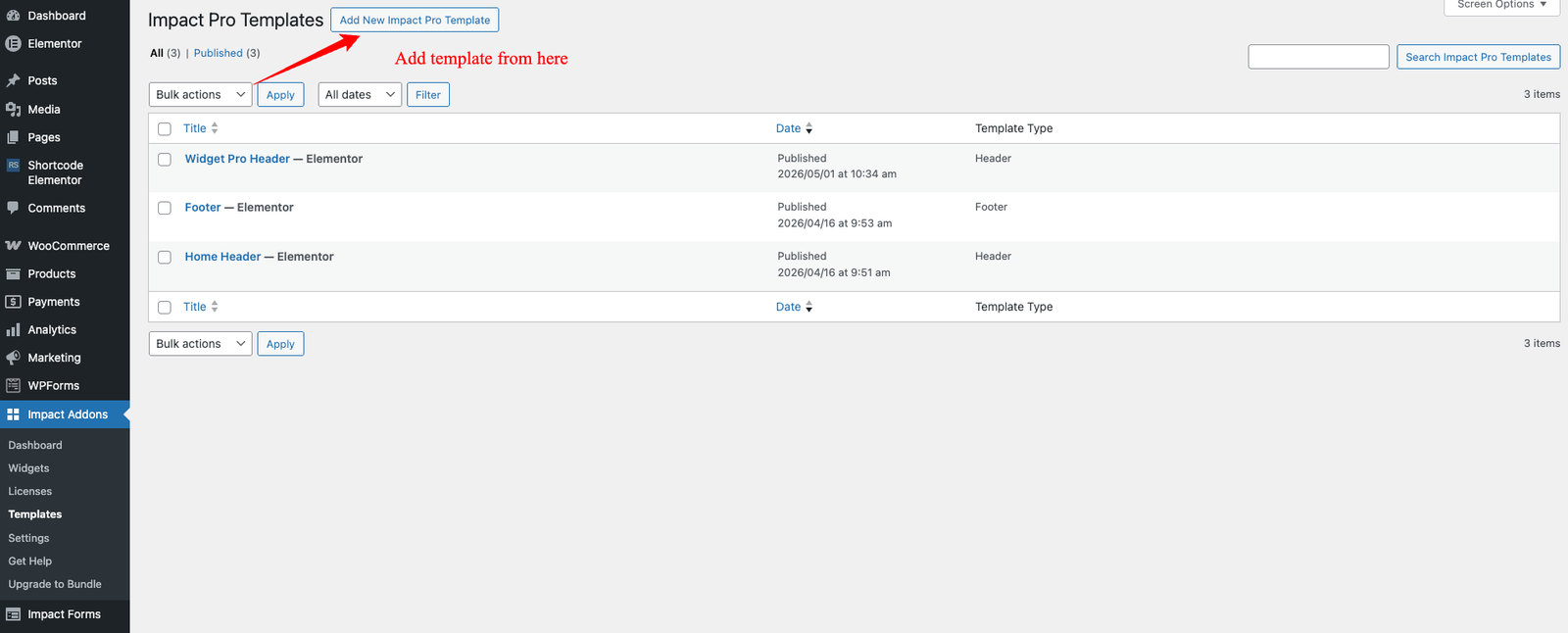Select the Widget Pro Header row checkbox
Image resolution: width=1568 pixels, height=633 pixels.
click(165, 160)
